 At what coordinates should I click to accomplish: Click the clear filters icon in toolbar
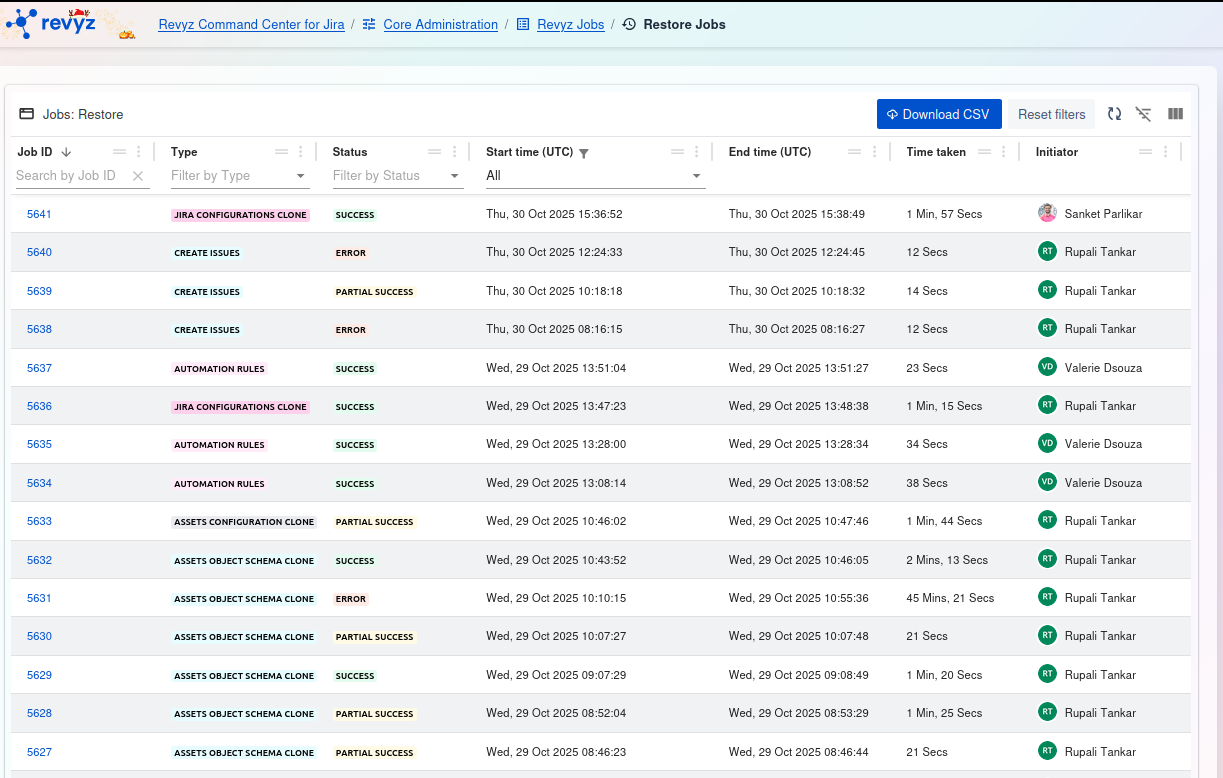(x=1144, y=114)
